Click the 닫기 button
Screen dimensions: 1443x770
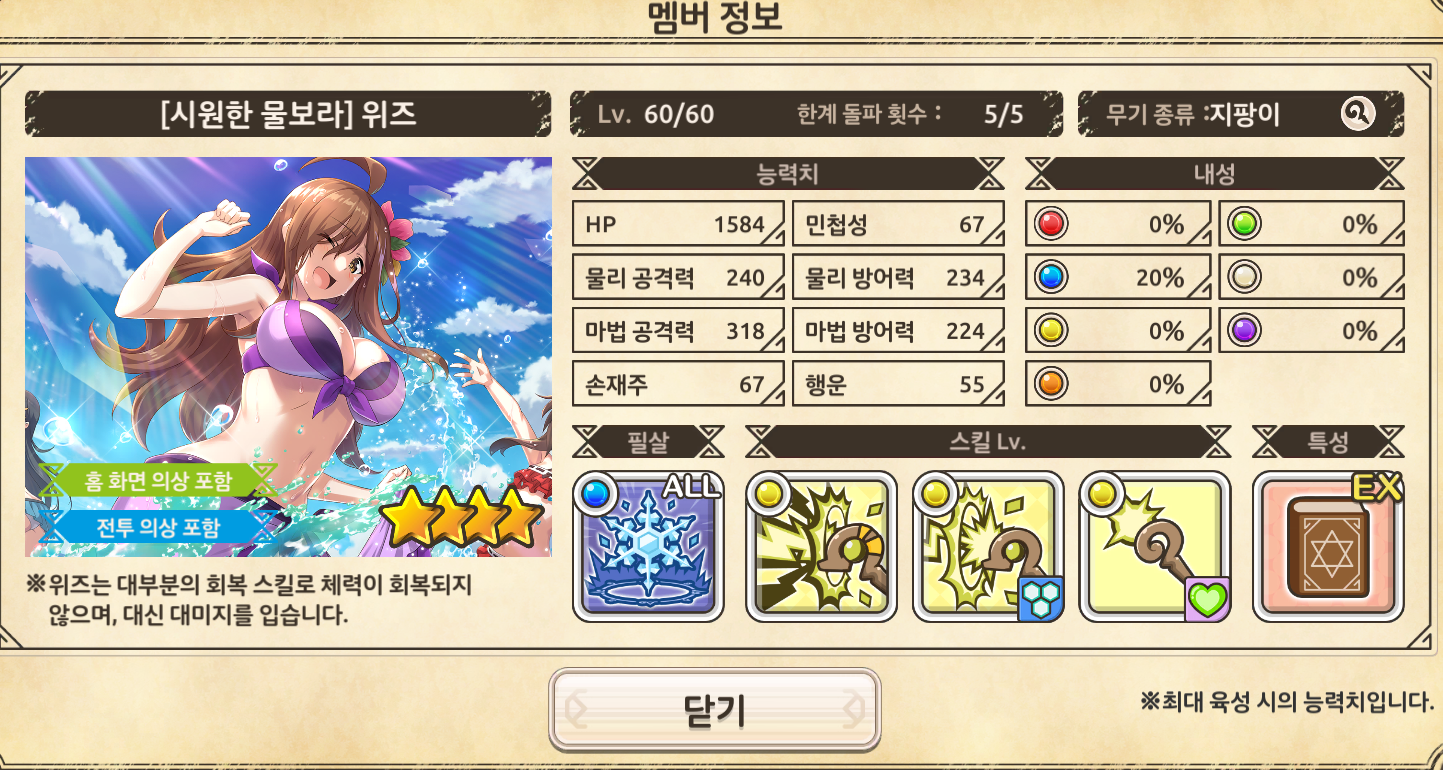click(x=715, y=710)
